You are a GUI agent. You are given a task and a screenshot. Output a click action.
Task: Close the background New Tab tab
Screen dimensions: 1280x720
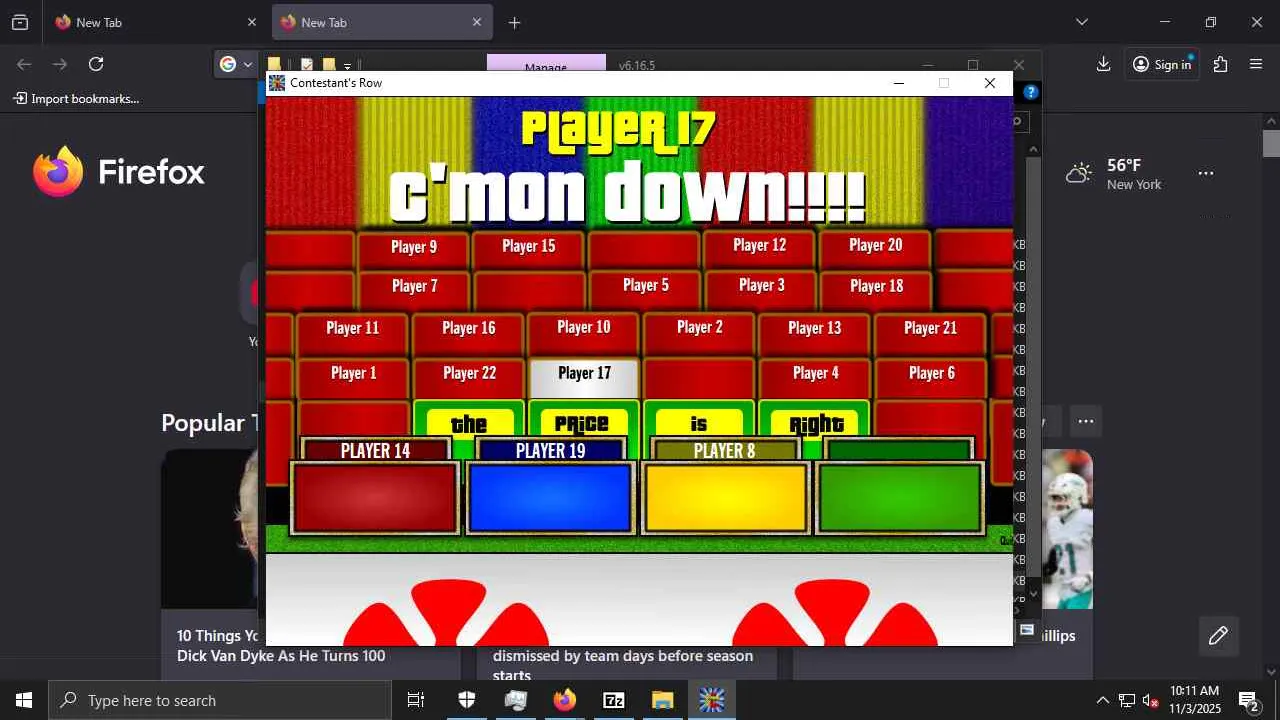(251, 22)
